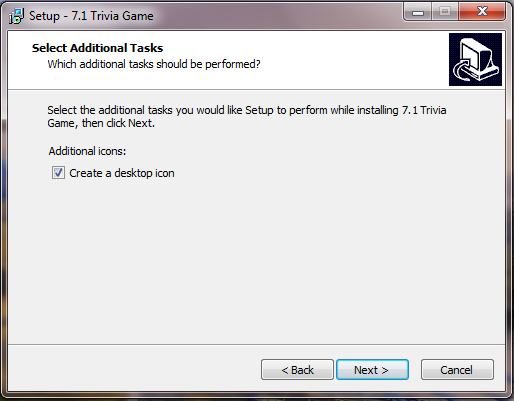Image resolution: width=514 pixels, height=401 pixels.
Task: Go to the previous step with Back
Action: coord(297,370)
